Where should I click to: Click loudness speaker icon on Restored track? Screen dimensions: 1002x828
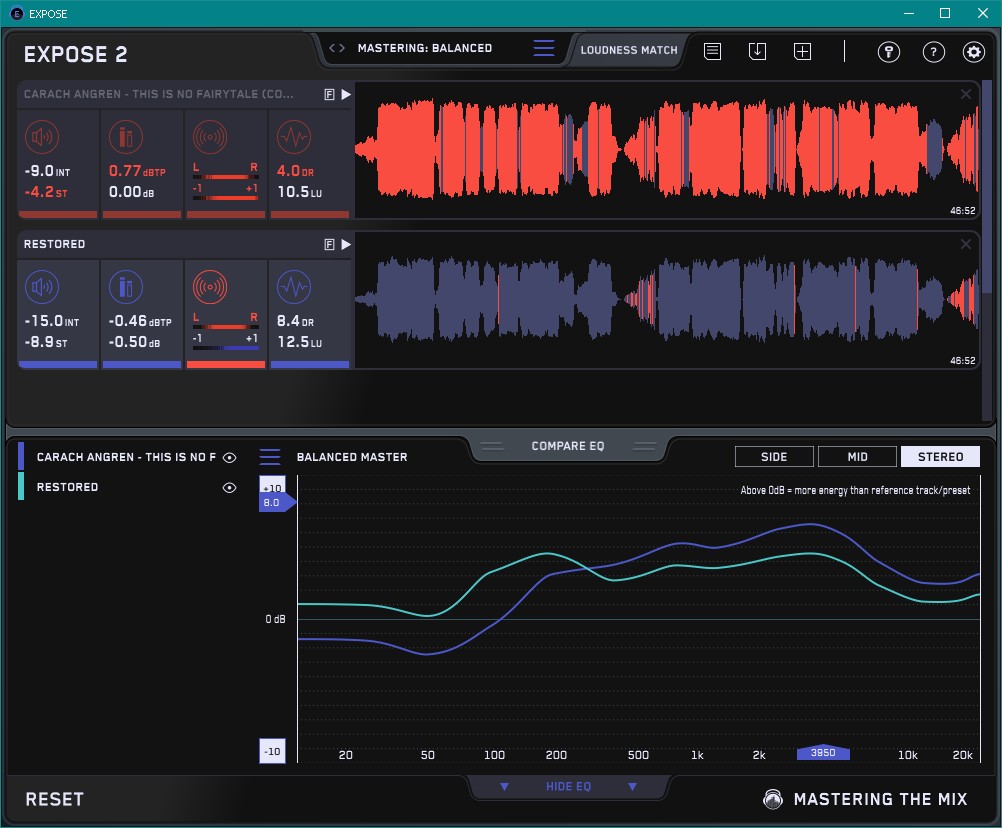(41, 288)
